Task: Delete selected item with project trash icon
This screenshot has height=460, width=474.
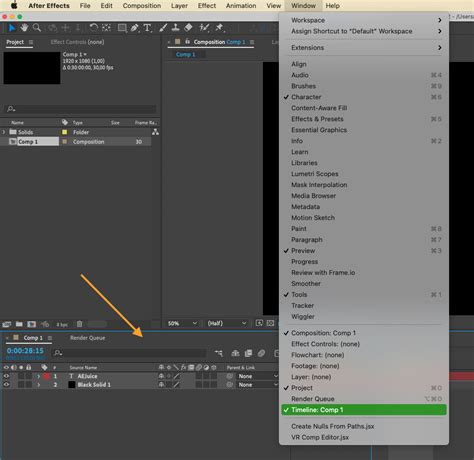Action: [79, 324]
